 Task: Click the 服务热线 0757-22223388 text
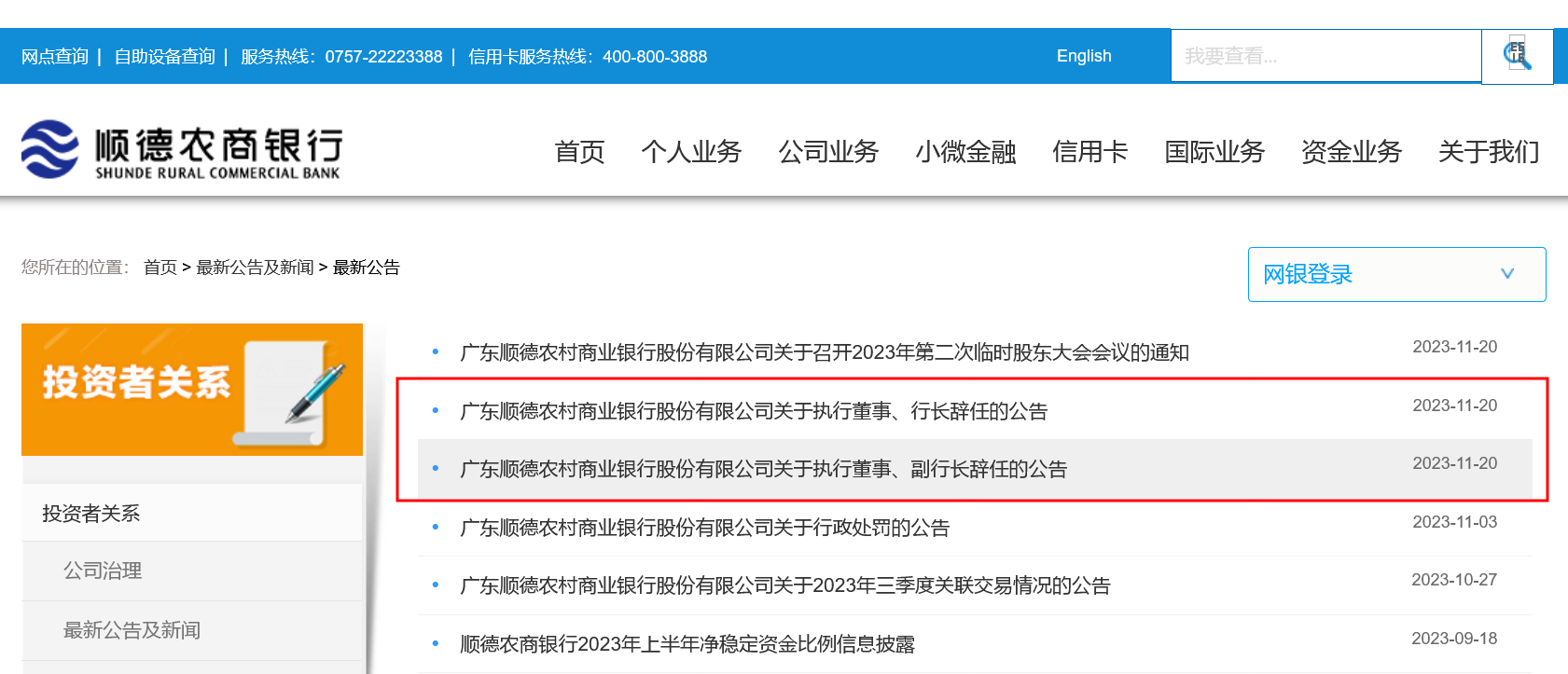pos(341,57)
